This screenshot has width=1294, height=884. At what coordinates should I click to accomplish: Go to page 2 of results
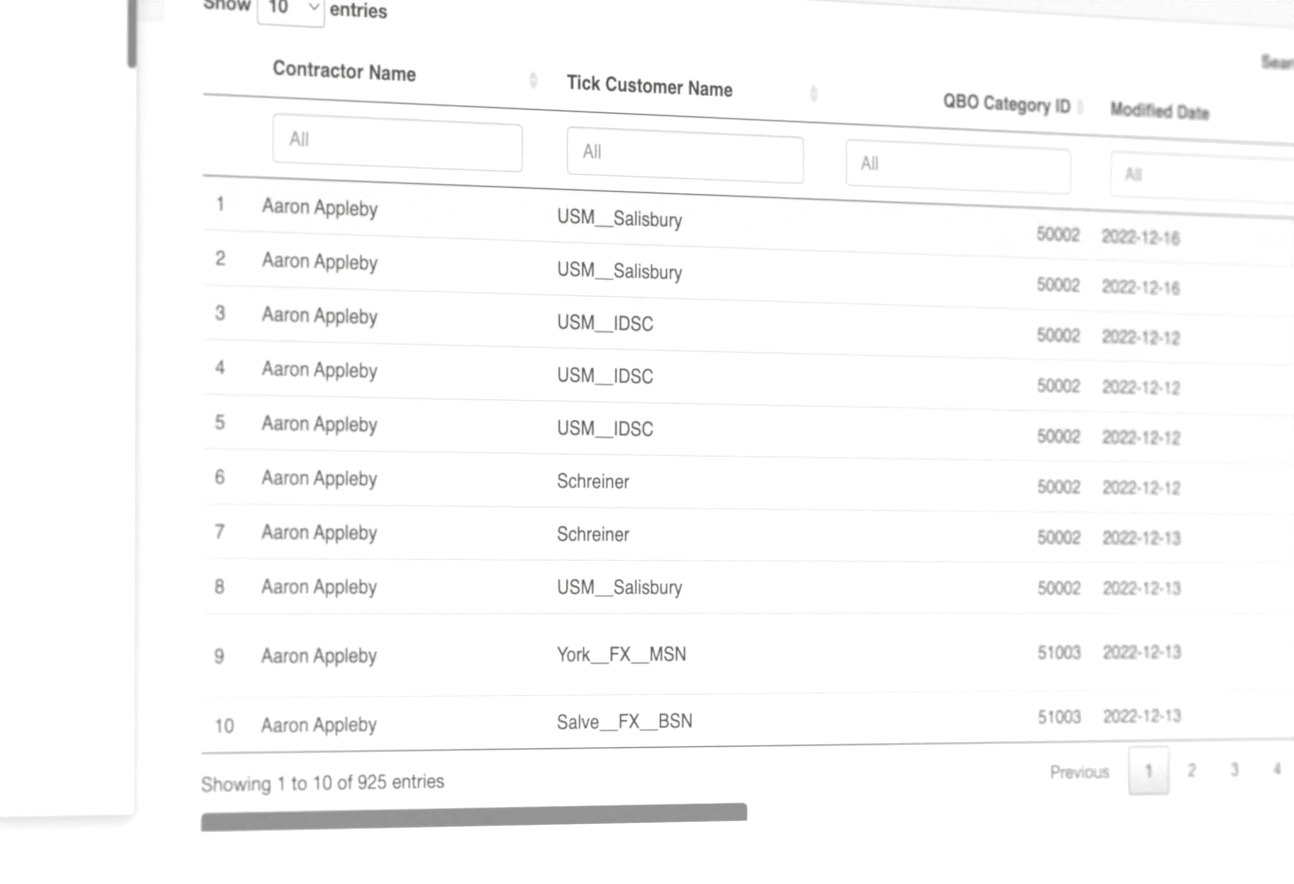[x=1191, y=770]
